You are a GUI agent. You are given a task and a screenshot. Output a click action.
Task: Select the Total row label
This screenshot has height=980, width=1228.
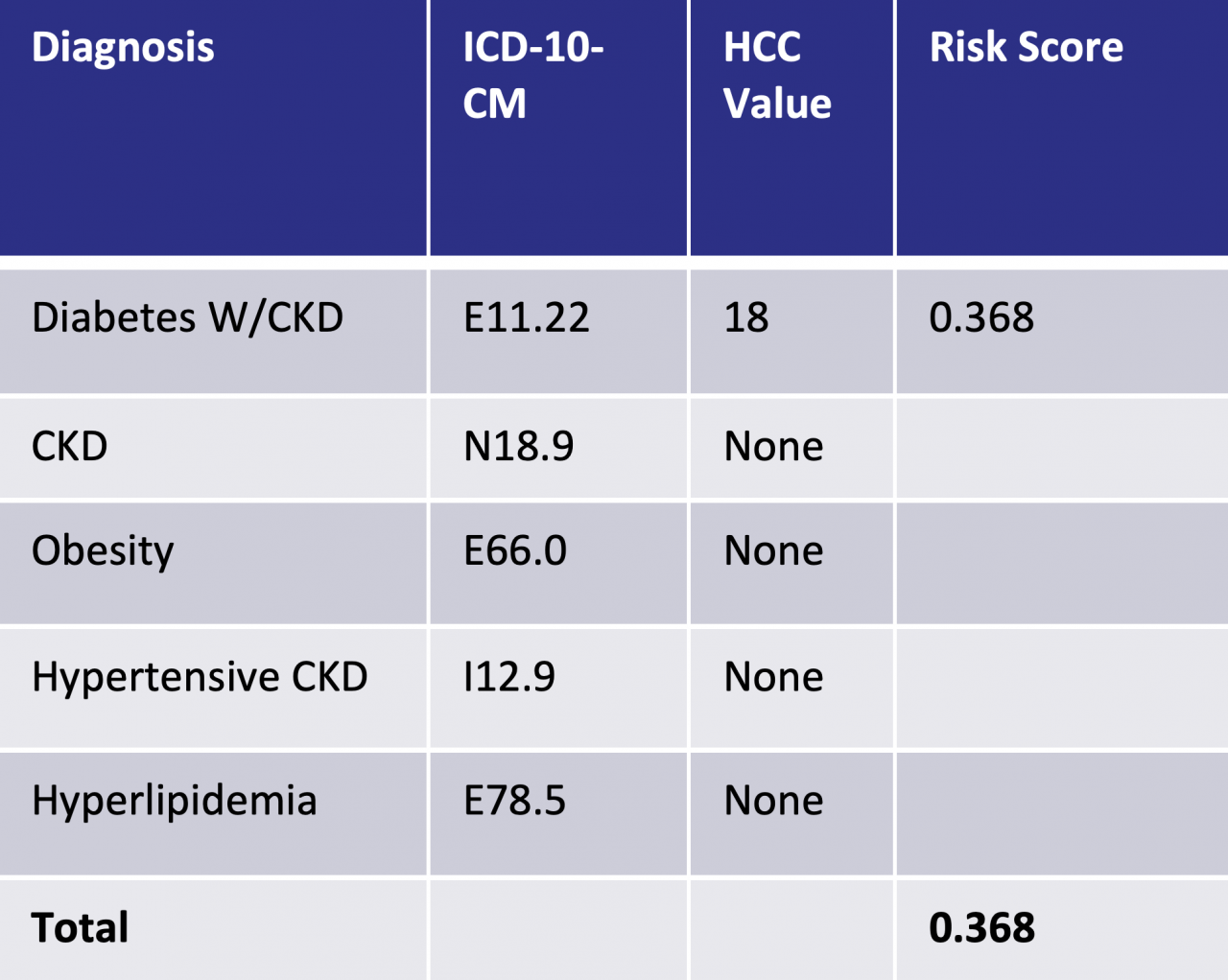coord(80,928)
